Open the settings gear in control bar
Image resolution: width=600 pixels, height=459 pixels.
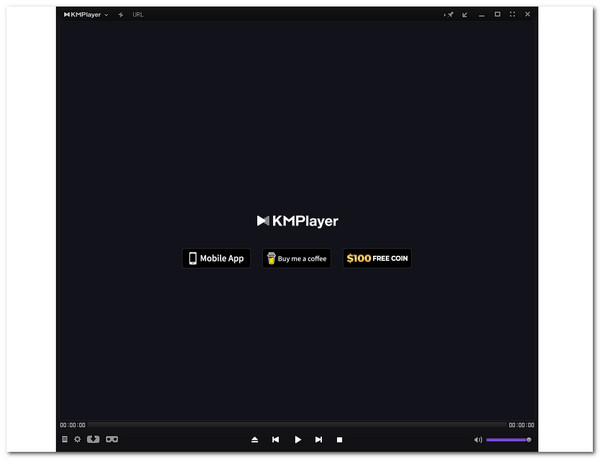point(77,439)
